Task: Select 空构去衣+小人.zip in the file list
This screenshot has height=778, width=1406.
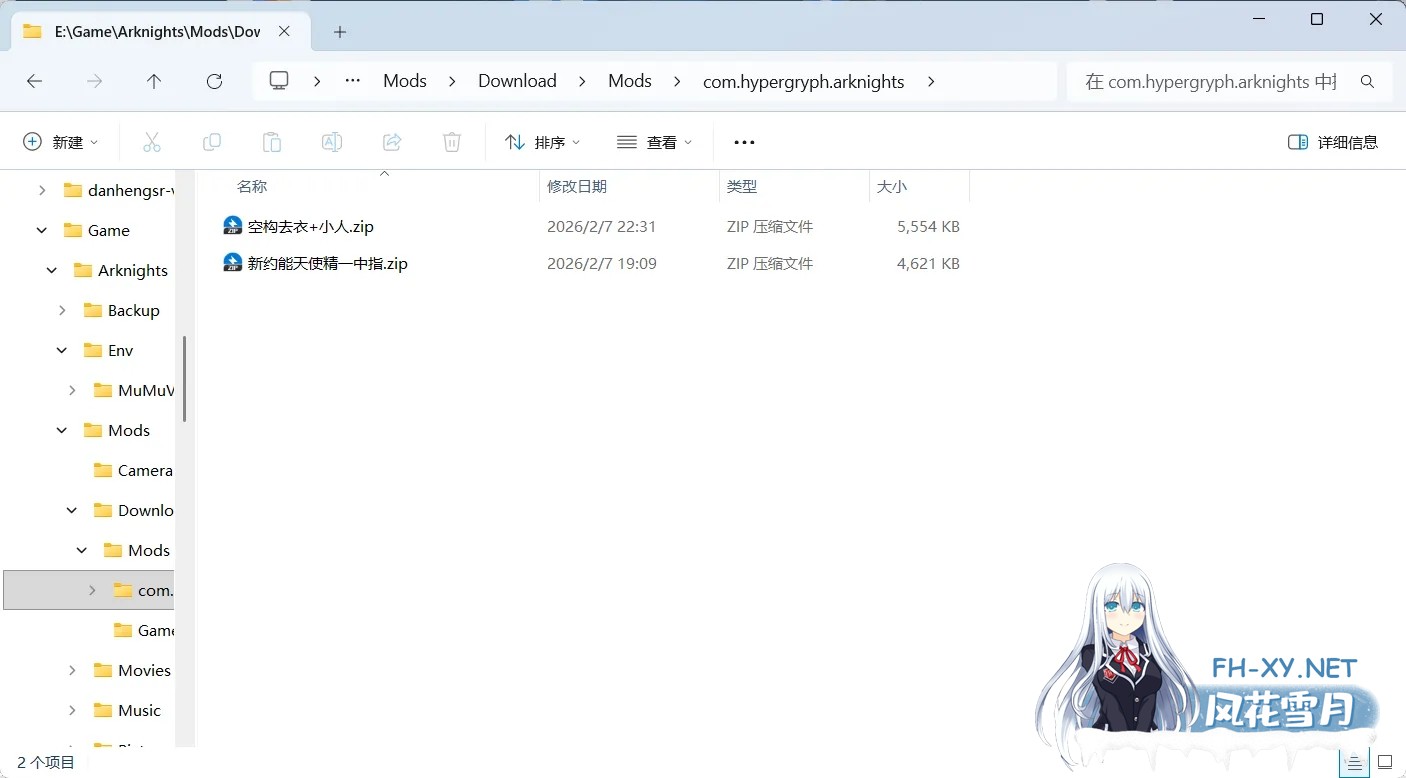Action: pyautogui.click(x=309, y=226)
